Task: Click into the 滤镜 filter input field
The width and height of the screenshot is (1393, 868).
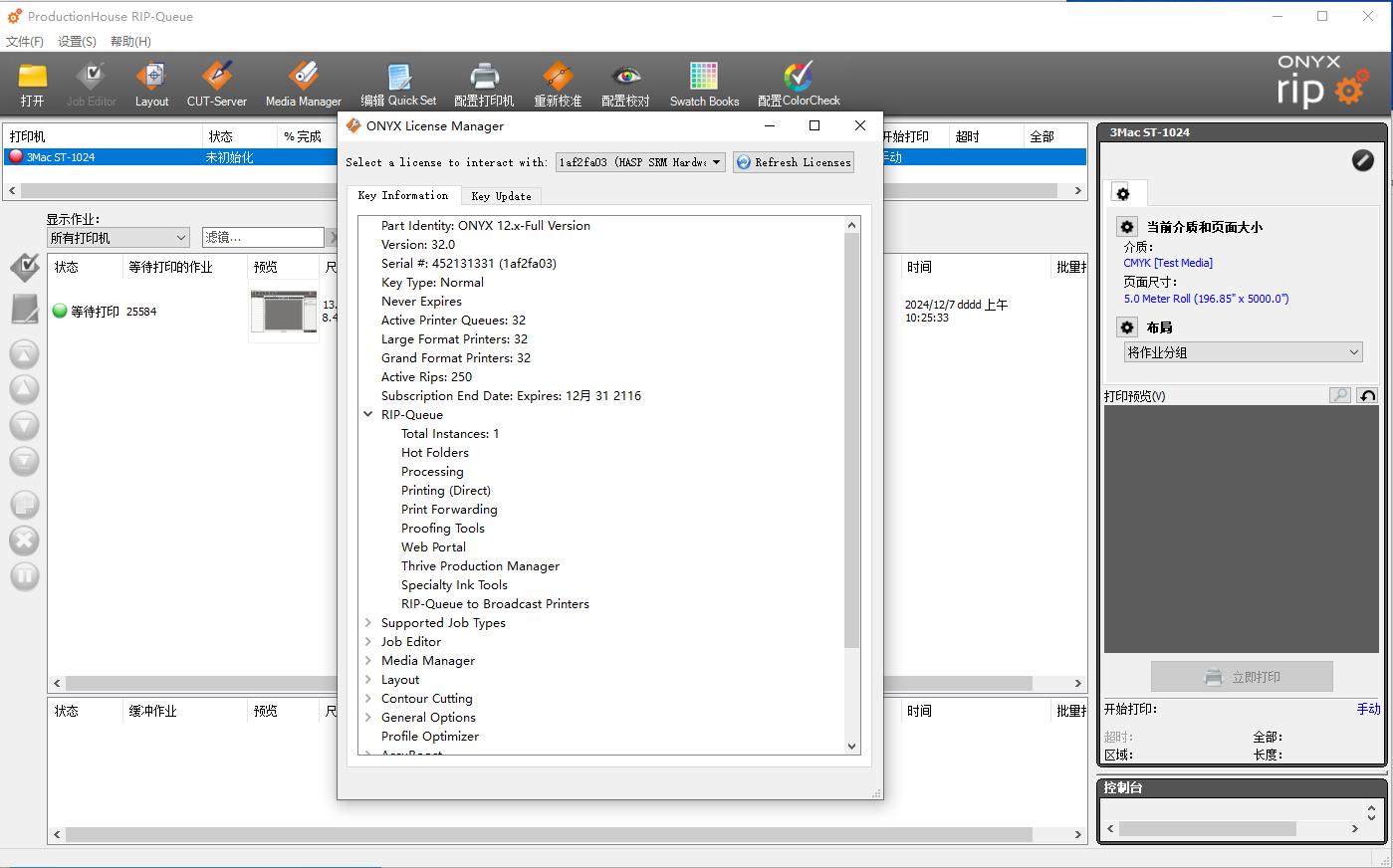Action: point(263,237)
